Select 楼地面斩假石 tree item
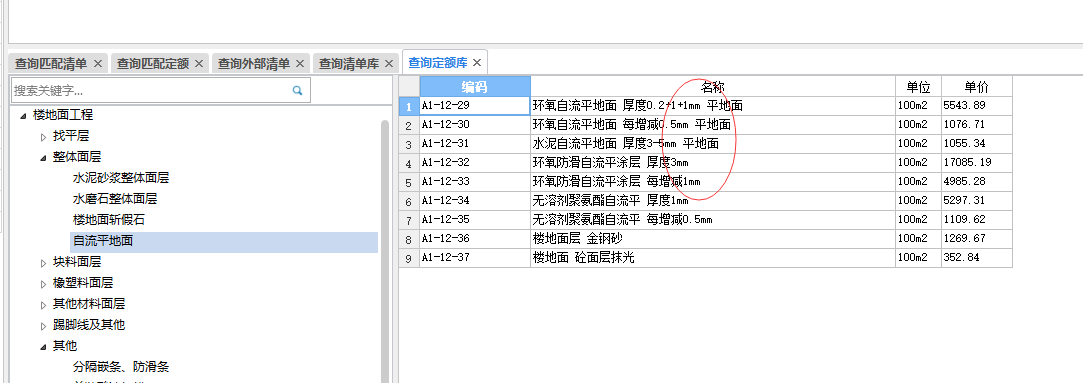Image resolution: width=1083 pixels, height=383 pixels. 108,220
